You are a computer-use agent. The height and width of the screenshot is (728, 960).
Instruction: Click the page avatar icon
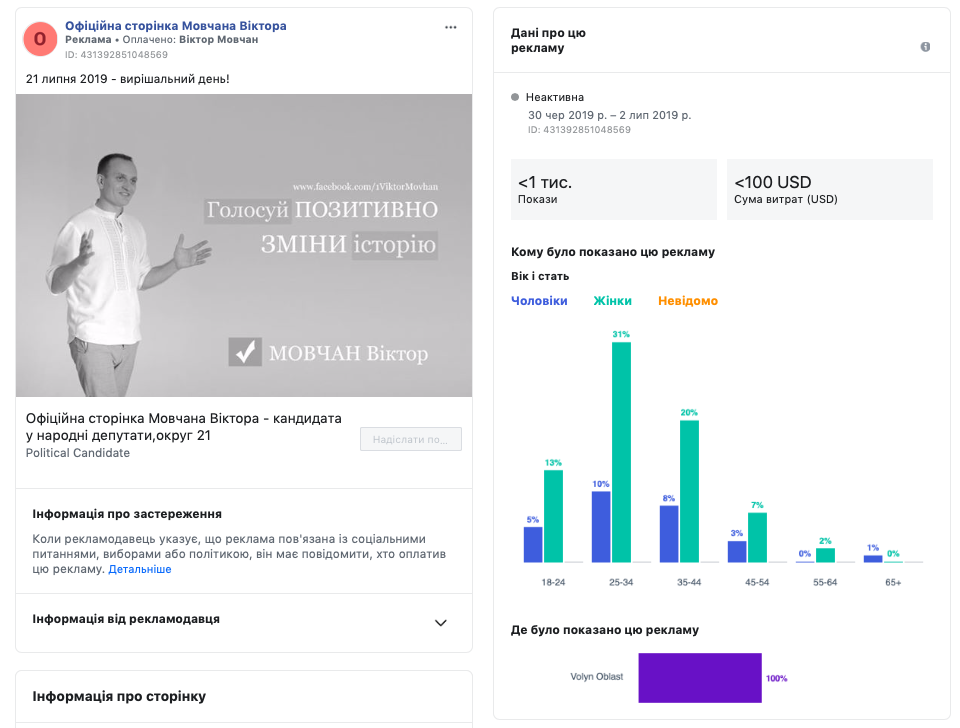pyautogui.click(x=40, y=38)
